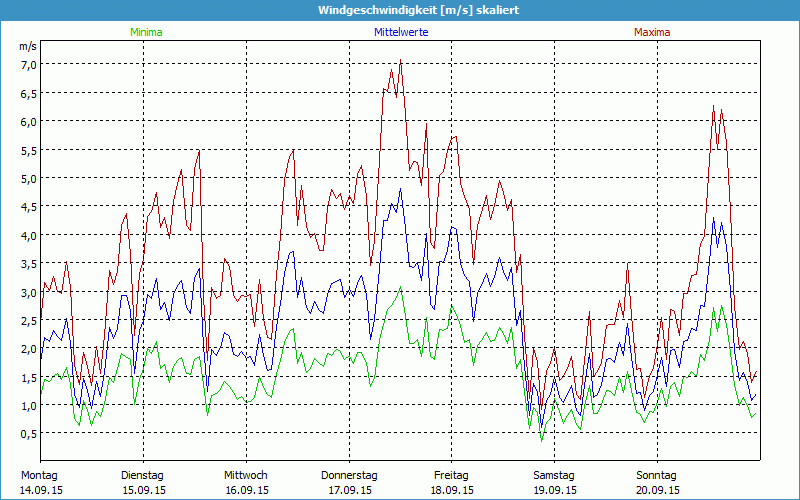Click the 1,5 y-axis value
800x500 pixels.
(x=29, y=377)
